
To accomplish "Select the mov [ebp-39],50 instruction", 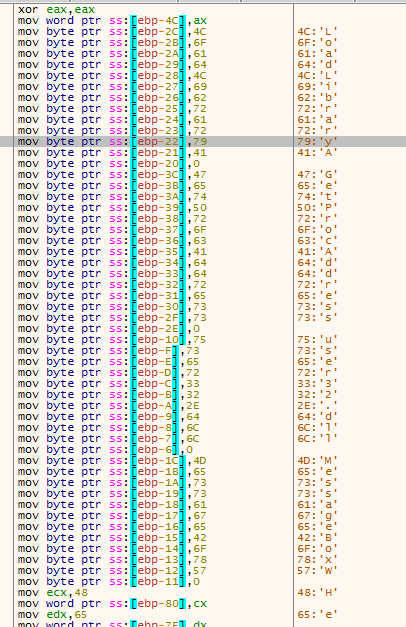I will 112,208.
